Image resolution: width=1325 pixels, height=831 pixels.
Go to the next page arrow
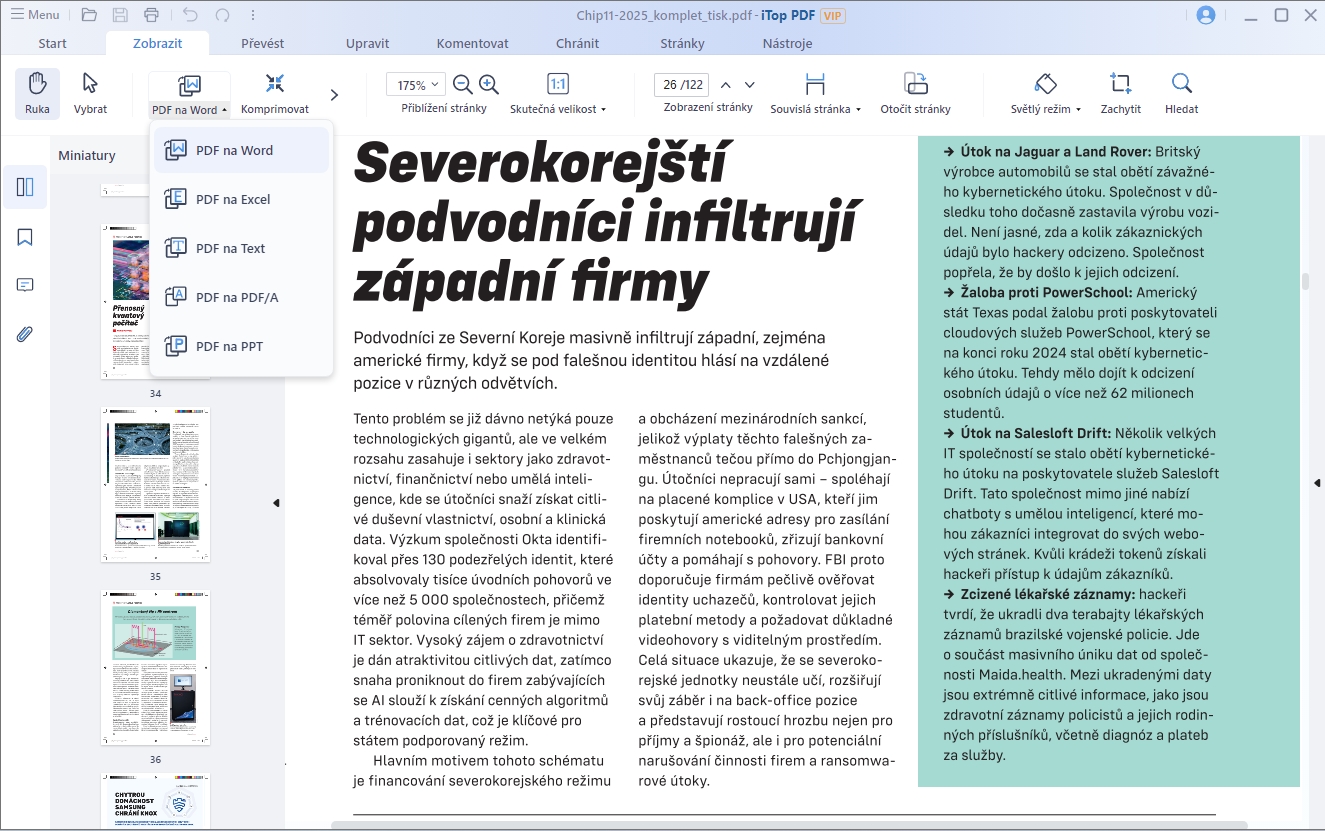click(x=750, y=85)
